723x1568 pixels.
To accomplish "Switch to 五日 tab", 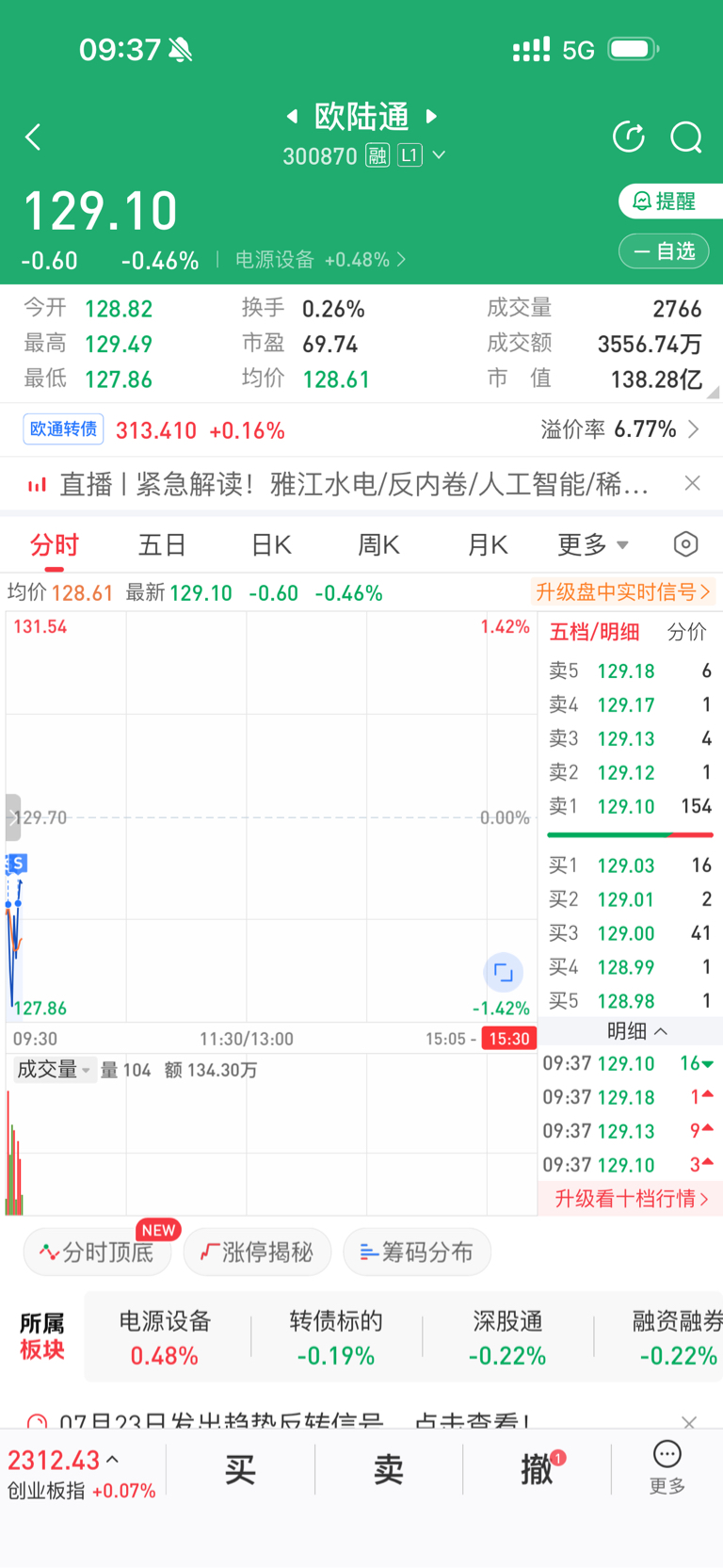I will 162,545.
